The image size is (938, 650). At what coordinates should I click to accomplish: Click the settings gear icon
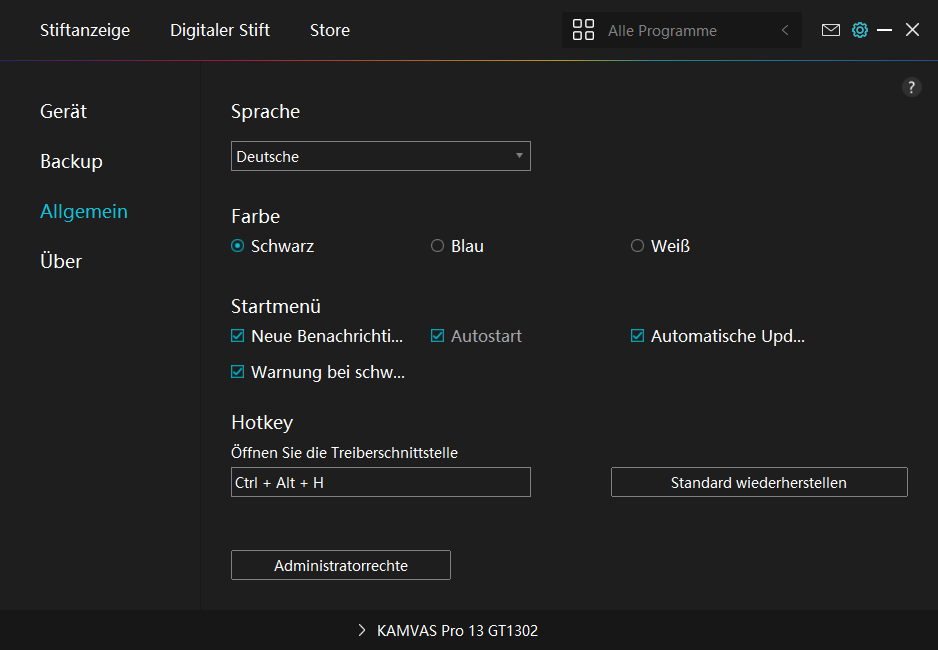click(x=859, y=30)
